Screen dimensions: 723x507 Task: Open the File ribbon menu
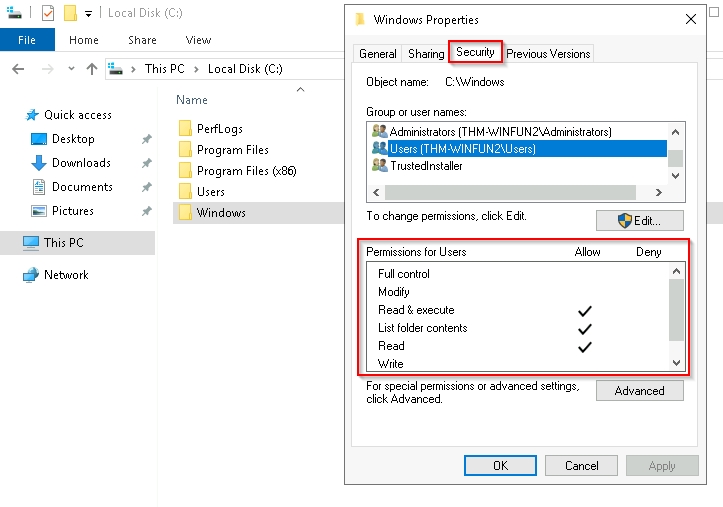(x=27, y=40)
